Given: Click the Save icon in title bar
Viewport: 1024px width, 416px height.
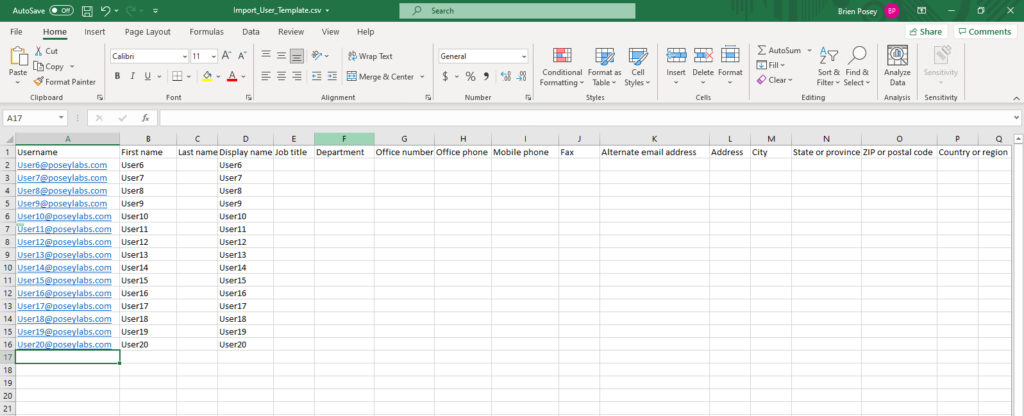Looking at the screenshot, I should 88,10.
